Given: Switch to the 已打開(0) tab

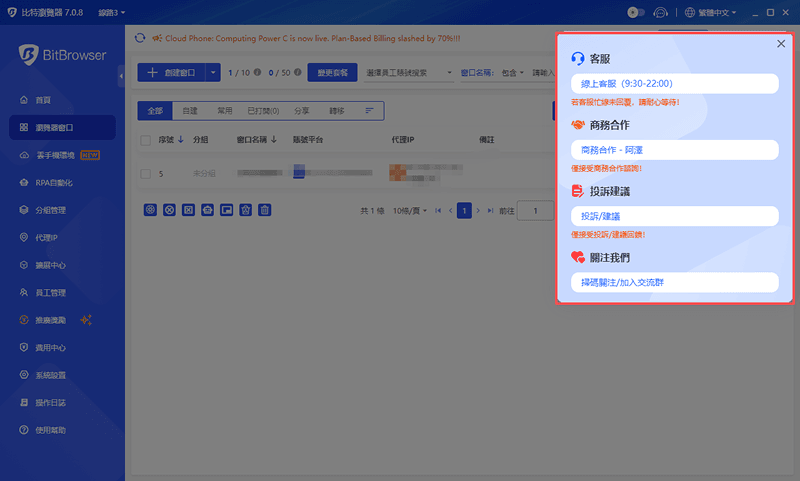Looking at the screenshot, I should click(x=263, y=110).
